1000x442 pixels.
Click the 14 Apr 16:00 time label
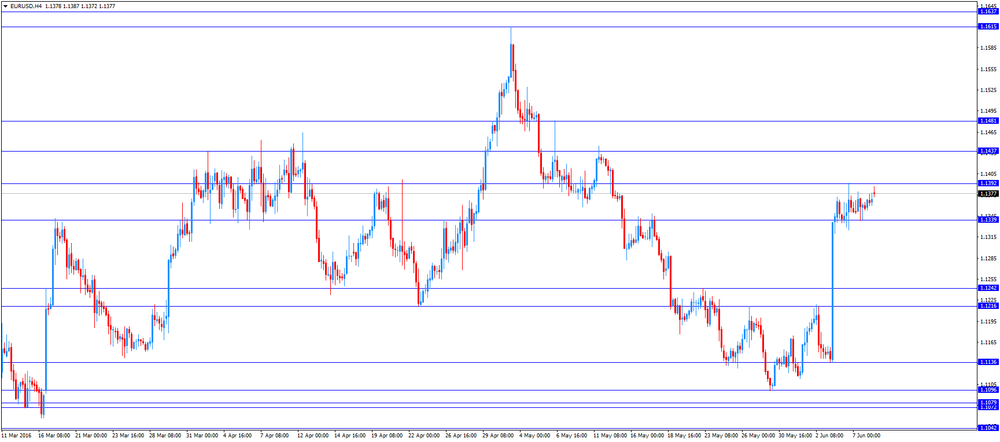350,437
